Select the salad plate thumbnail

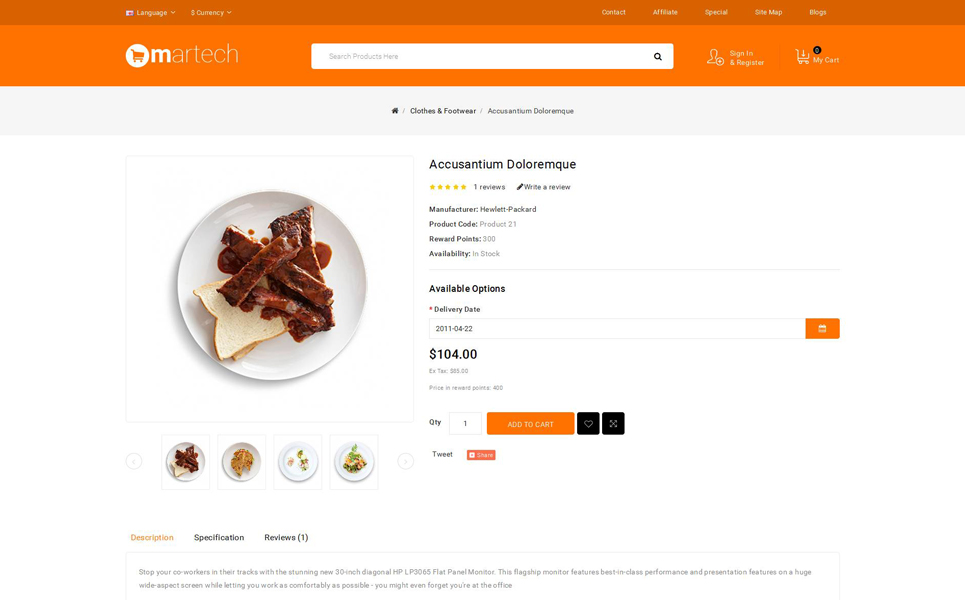(x=354, y=462)
